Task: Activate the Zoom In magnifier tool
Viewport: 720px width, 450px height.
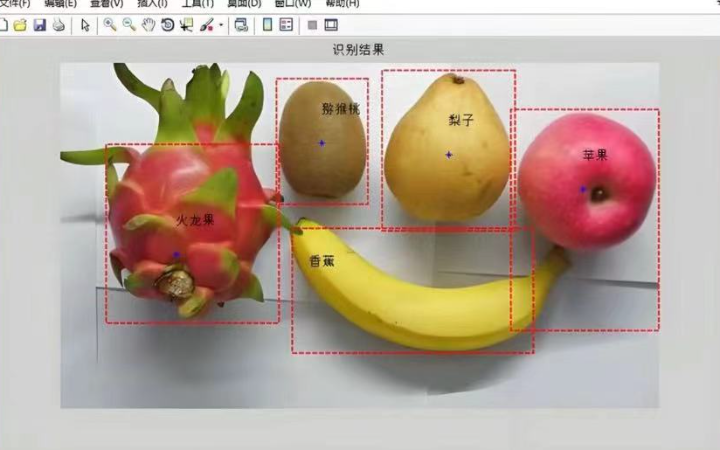Action: pos(109,25)
